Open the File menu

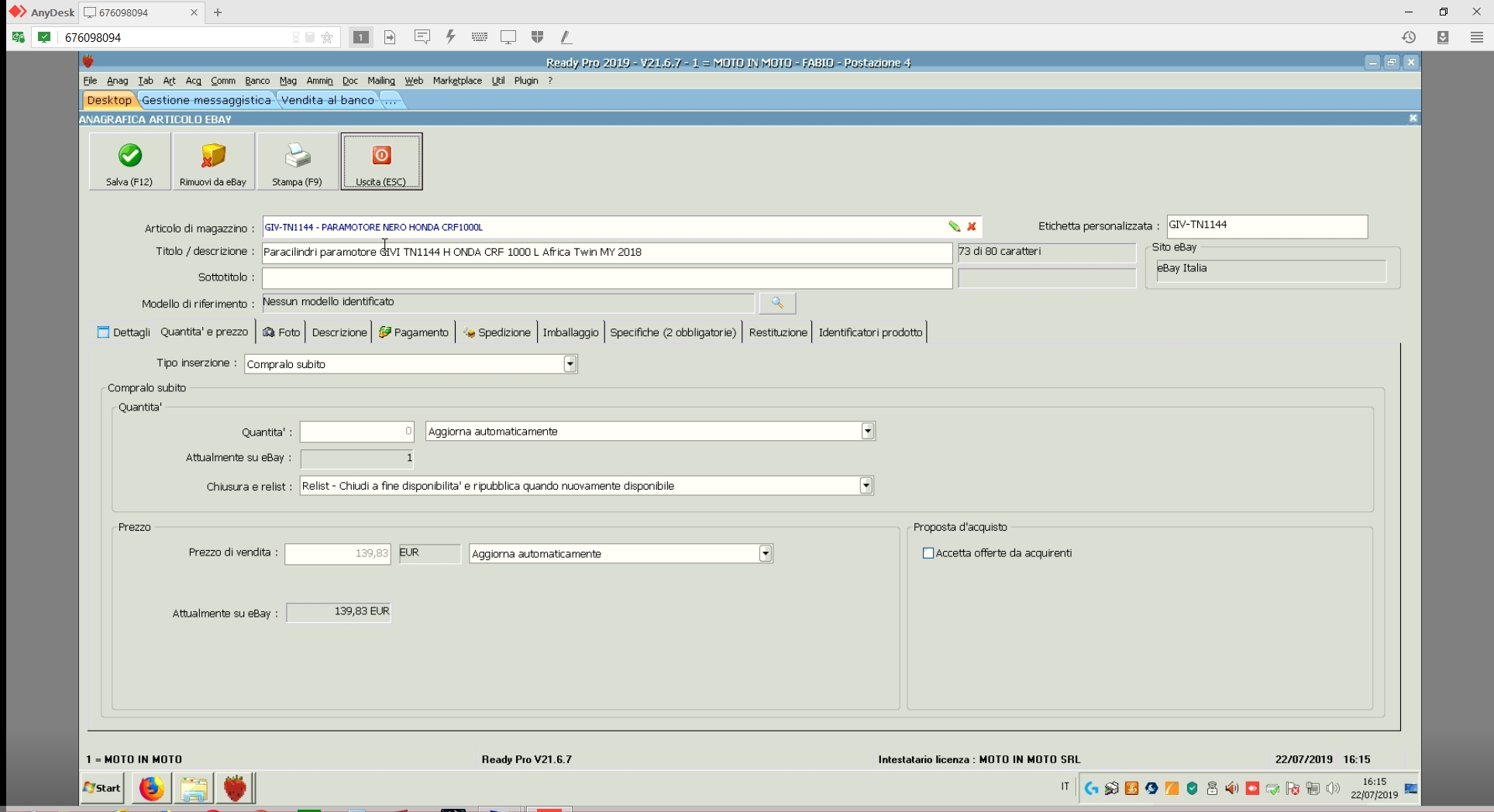point(90,81)
